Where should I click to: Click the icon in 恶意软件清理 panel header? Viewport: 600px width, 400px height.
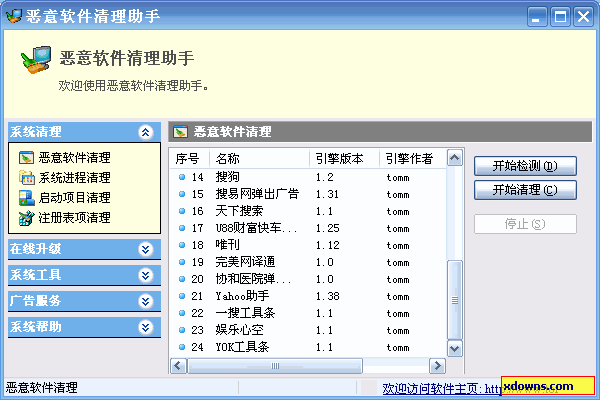coord(181,132)
